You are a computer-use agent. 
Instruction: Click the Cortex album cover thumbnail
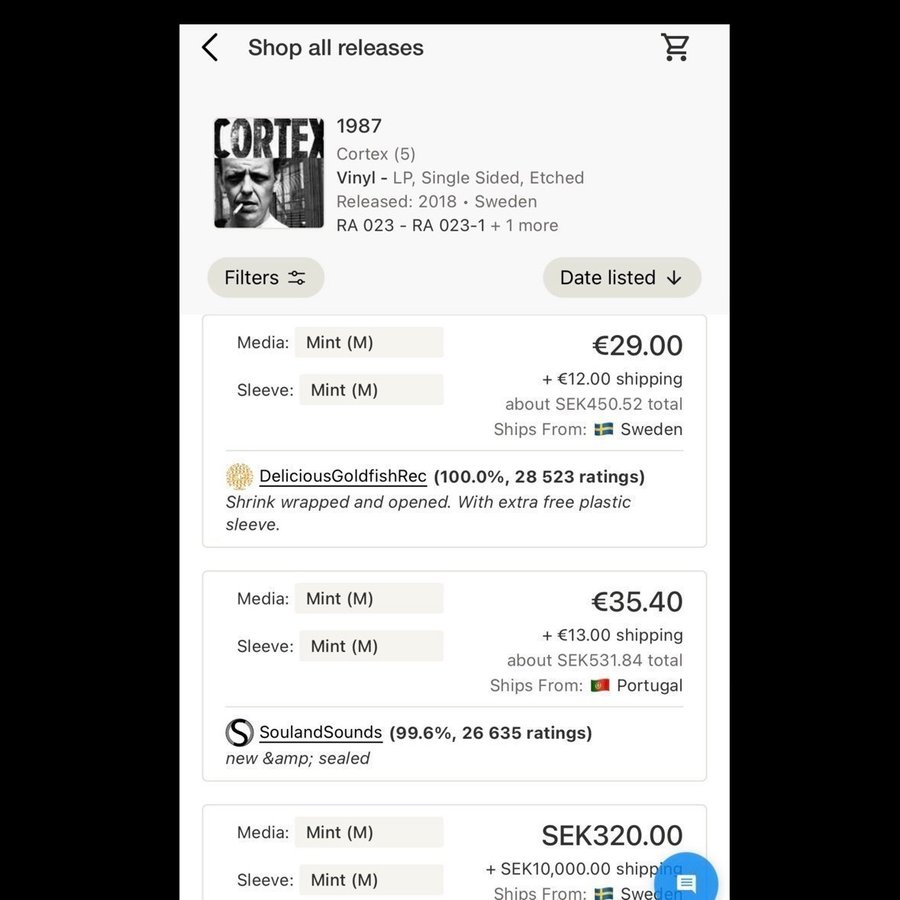point(269,173)
